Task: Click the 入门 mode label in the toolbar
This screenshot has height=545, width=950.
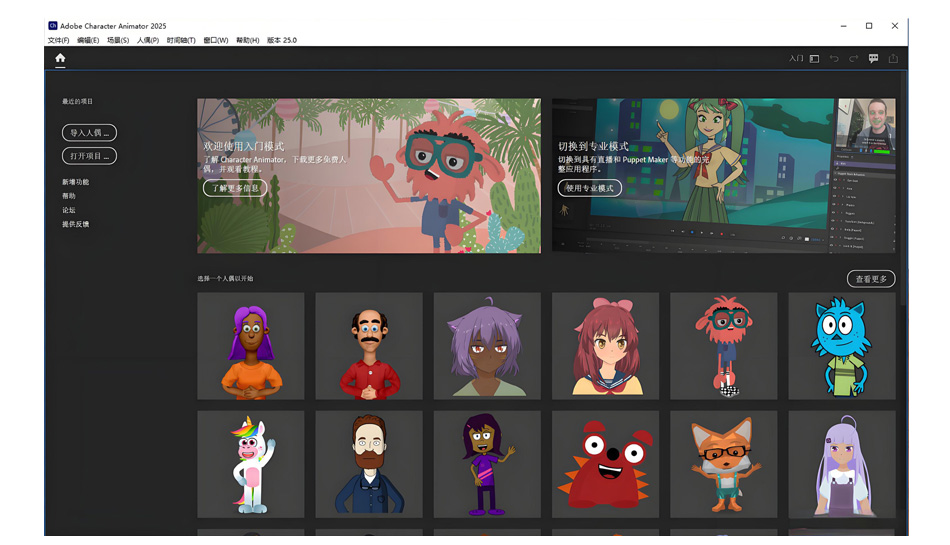Action: coord(796,59)
